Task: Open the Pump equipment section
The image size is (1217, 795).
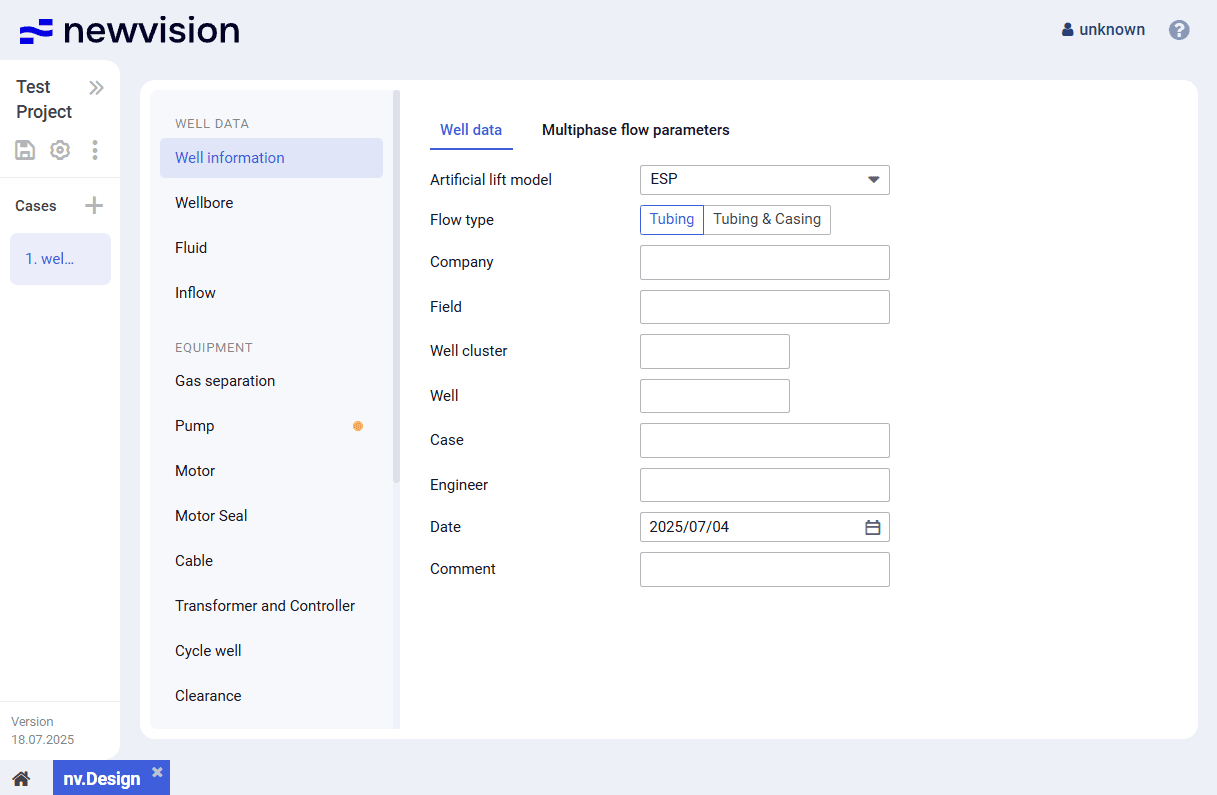Action: [x=195, y=426]
